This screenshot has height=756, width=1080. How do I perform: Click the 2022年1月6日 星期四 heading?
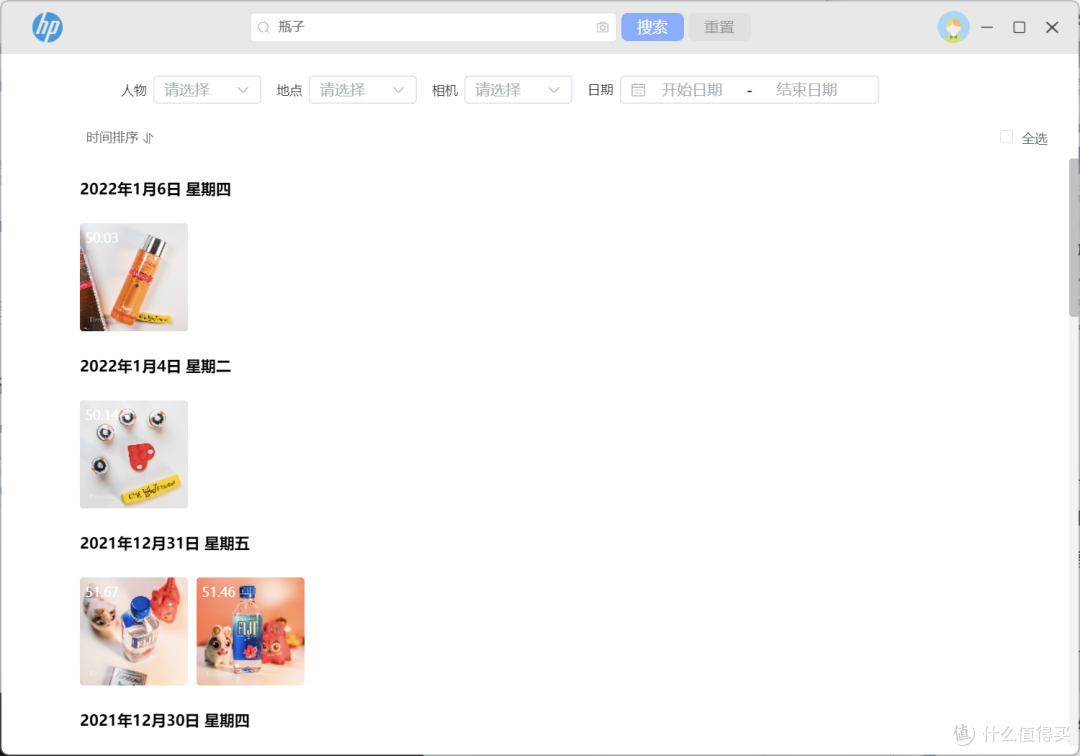click(155, 189)
